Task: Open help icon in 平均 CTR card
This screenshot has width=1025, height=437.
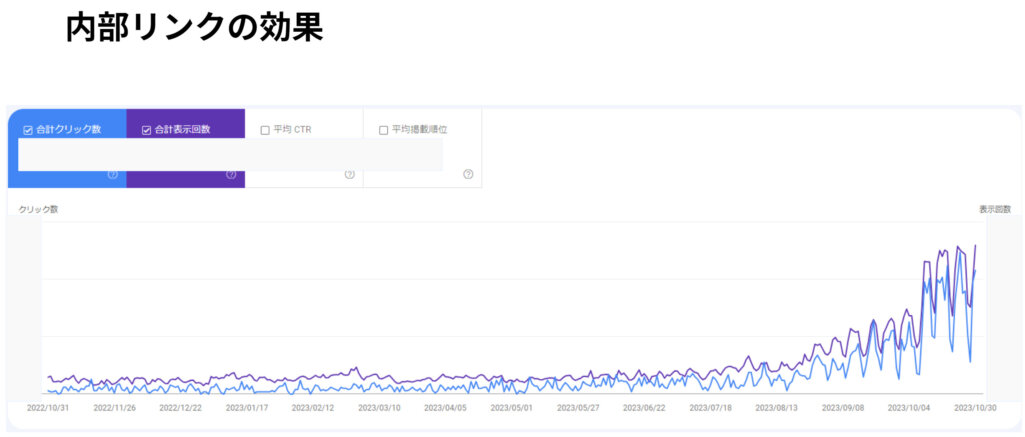Action: pyautogui.click(x=349, y=174)
